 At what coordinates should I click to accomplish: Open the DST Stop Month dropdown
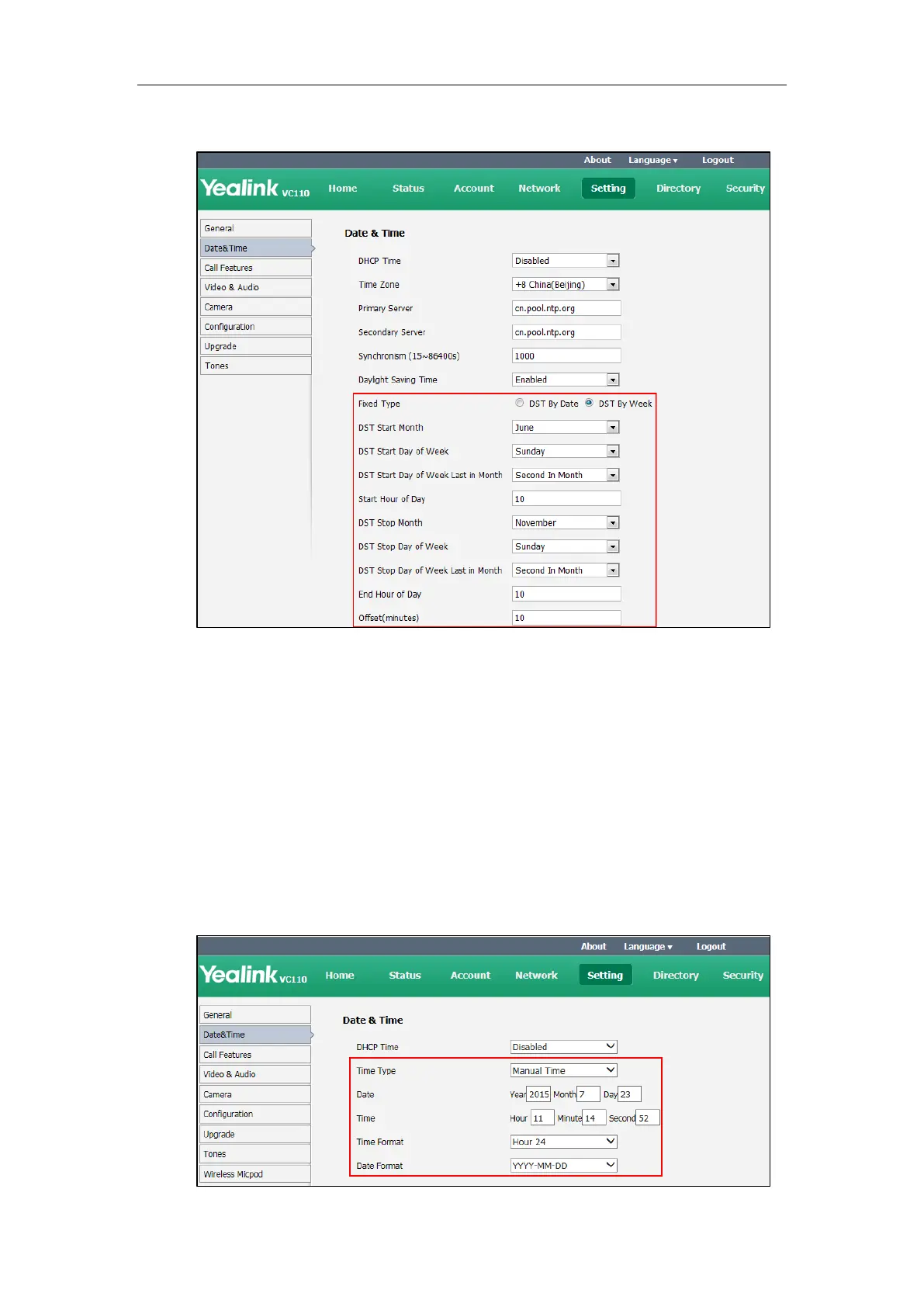pyautogui.click(x=566, y=523)
